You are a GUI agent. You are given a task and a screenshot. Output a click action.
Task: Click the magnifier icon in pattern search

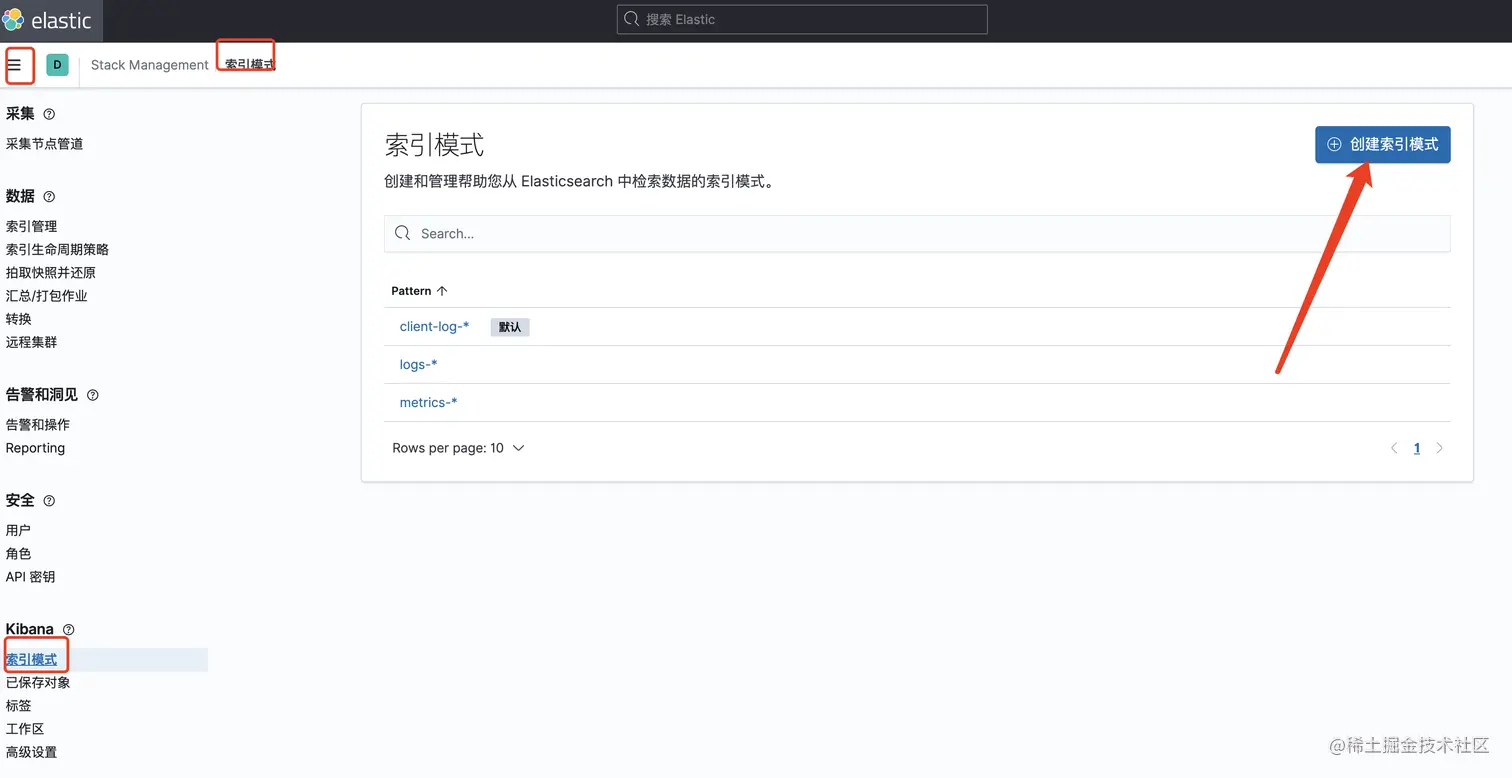[x=403, y=233]
